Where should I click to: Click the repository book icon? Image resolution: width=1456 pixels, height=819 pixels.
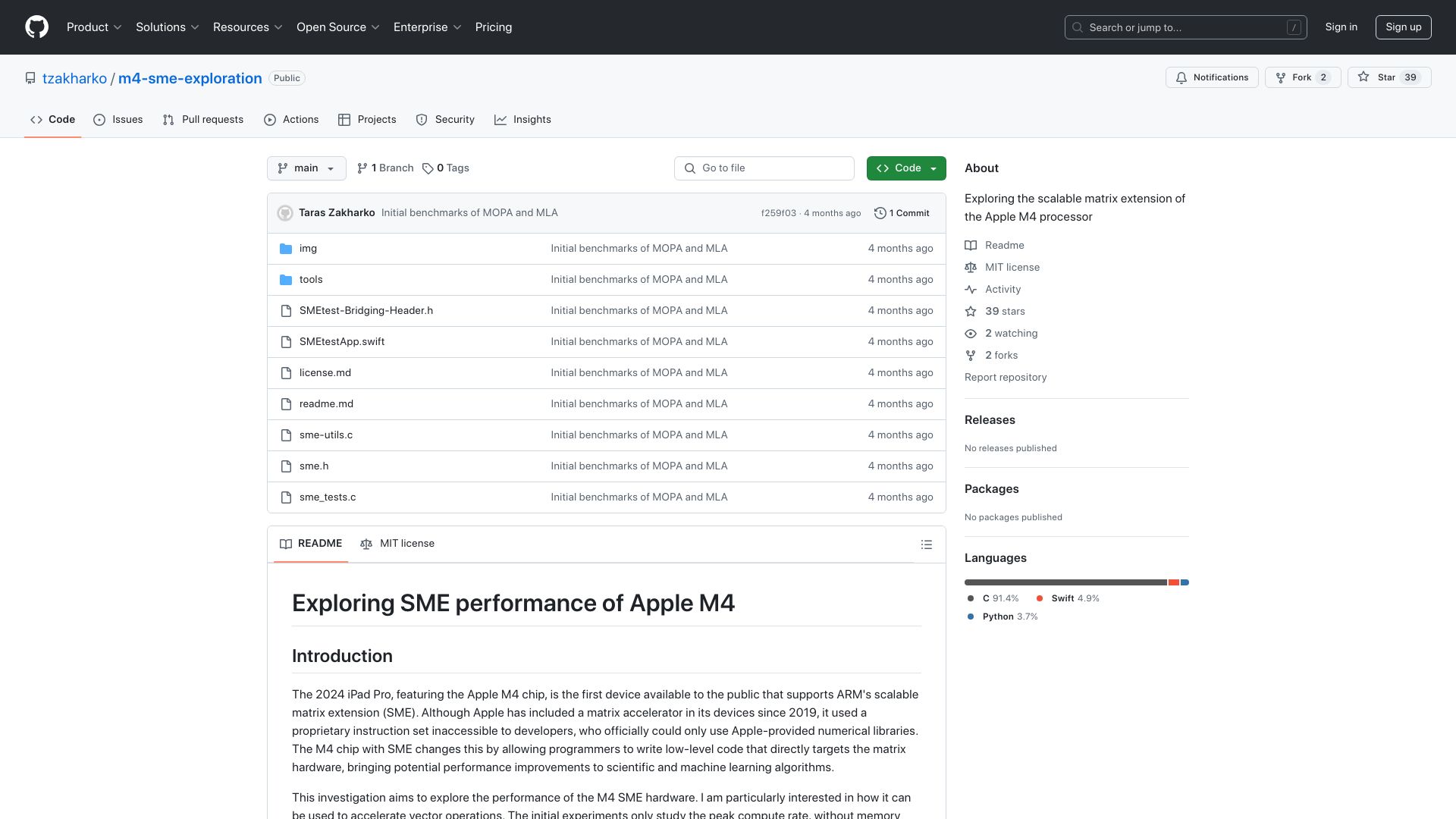30,78
